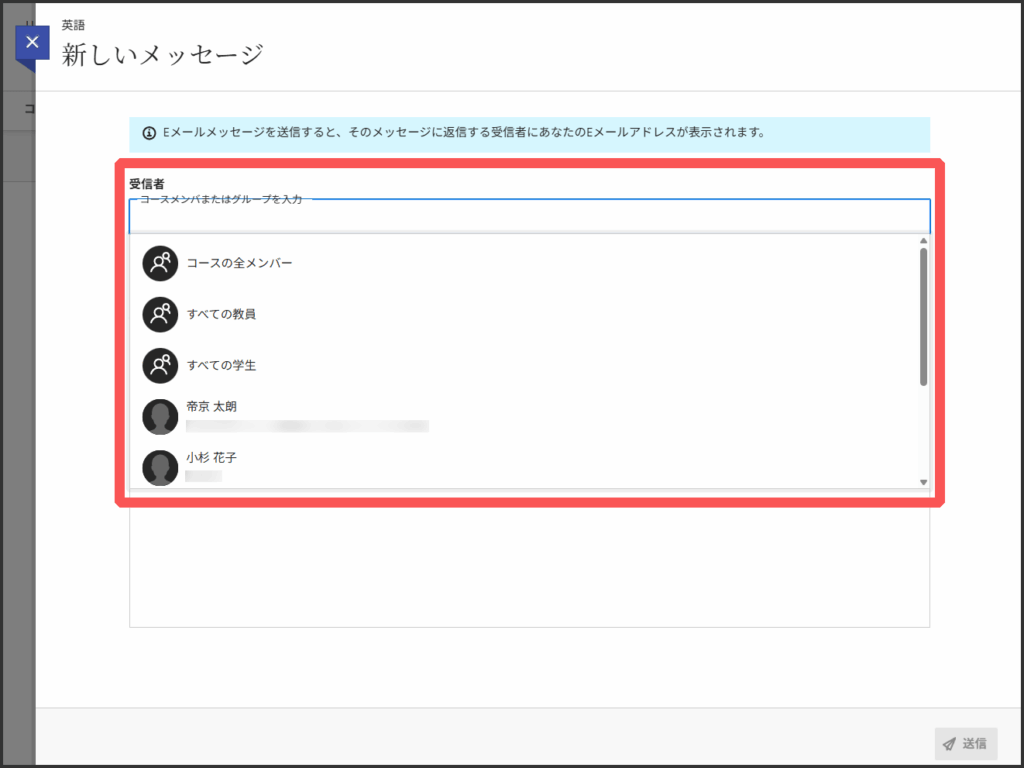The width and height of the screenshot is (1024, 768).
Task: Click the info icon in the blue banner
Action: 149,132
